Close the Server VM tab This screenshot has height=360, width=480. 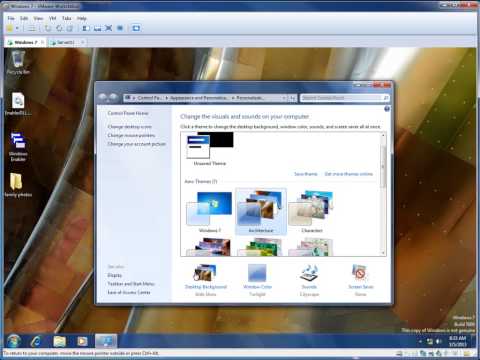[83, 42]
